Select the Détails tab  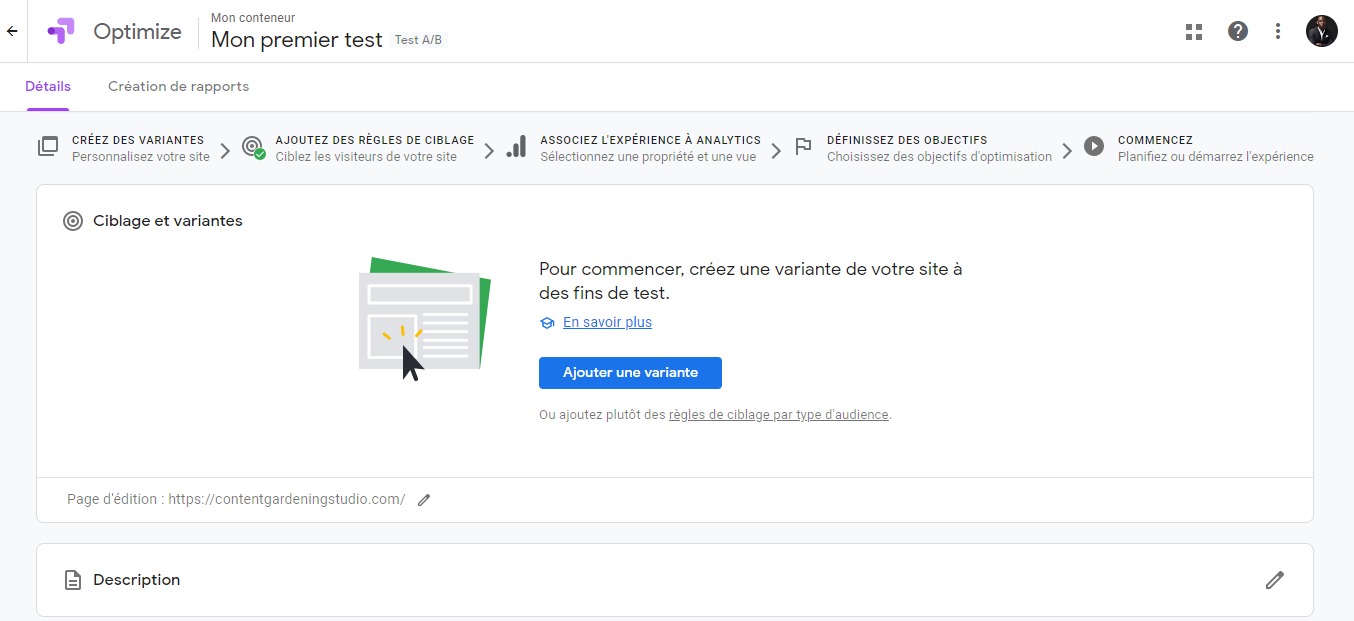point(47,87)
